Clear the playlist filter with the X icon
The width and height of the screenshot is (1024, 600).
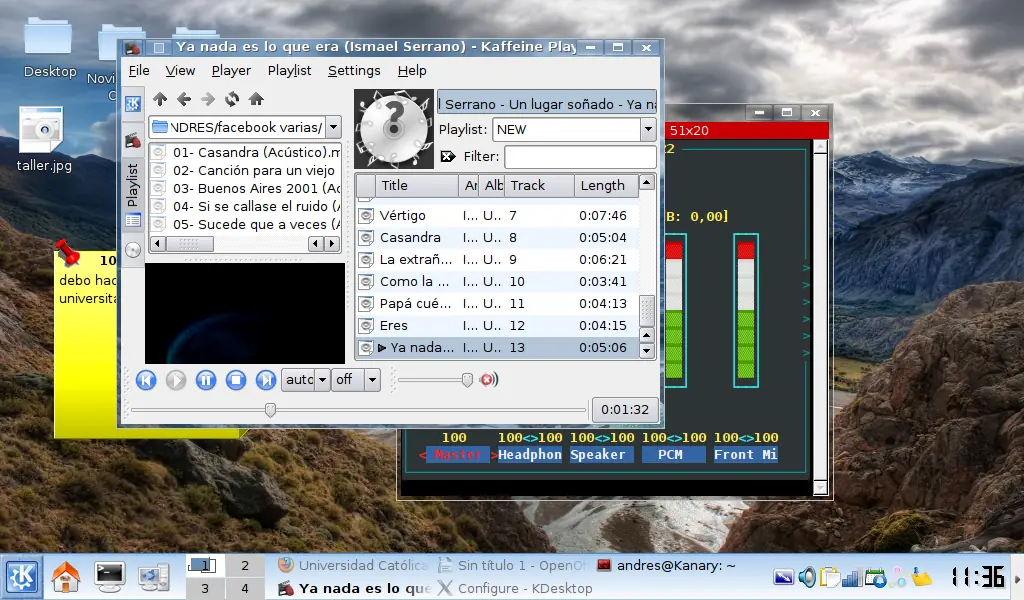click(448, 157)
